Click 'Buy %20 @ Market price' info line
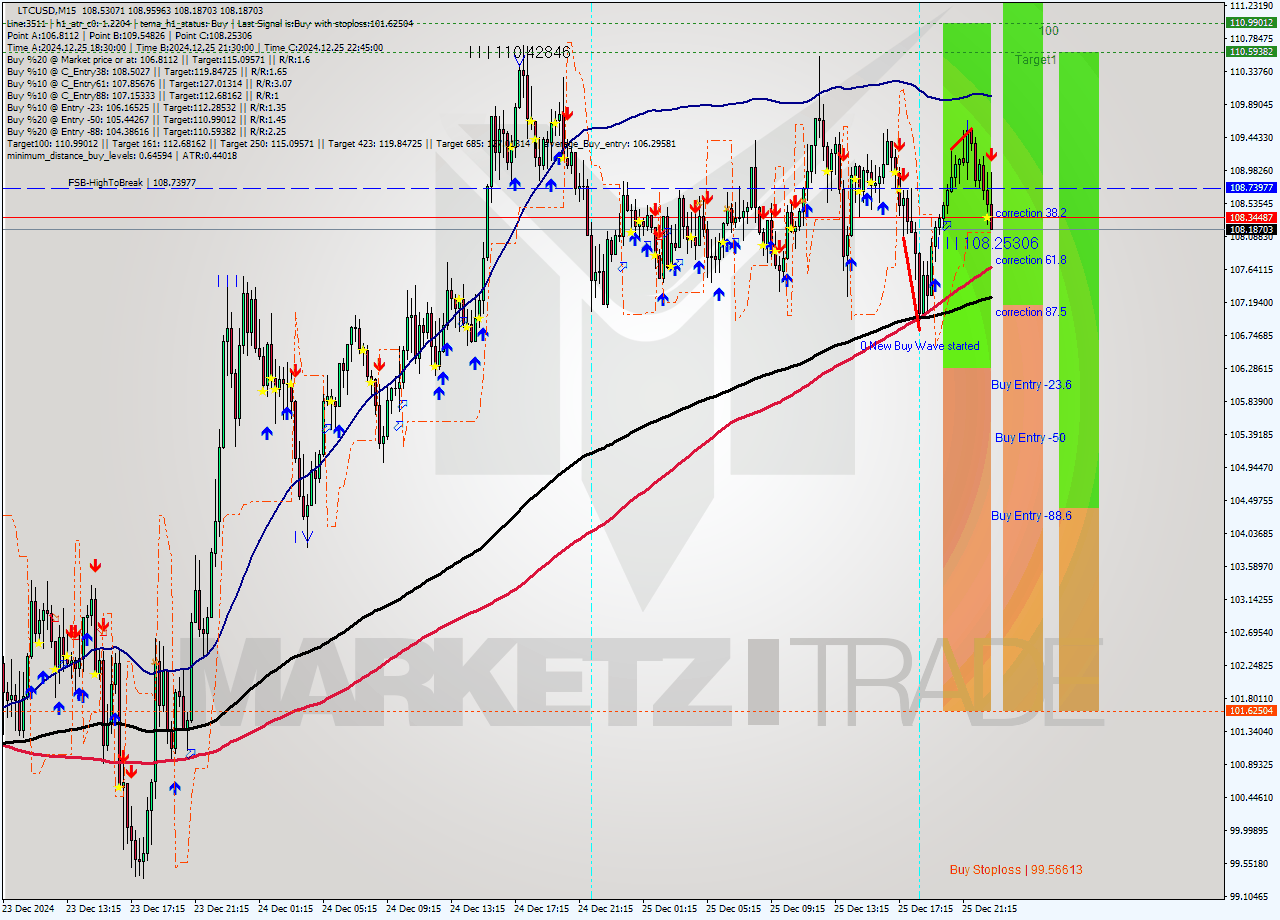Image resolution: width=1280 pixels, height=920 pixels. [x=158, y=59]
